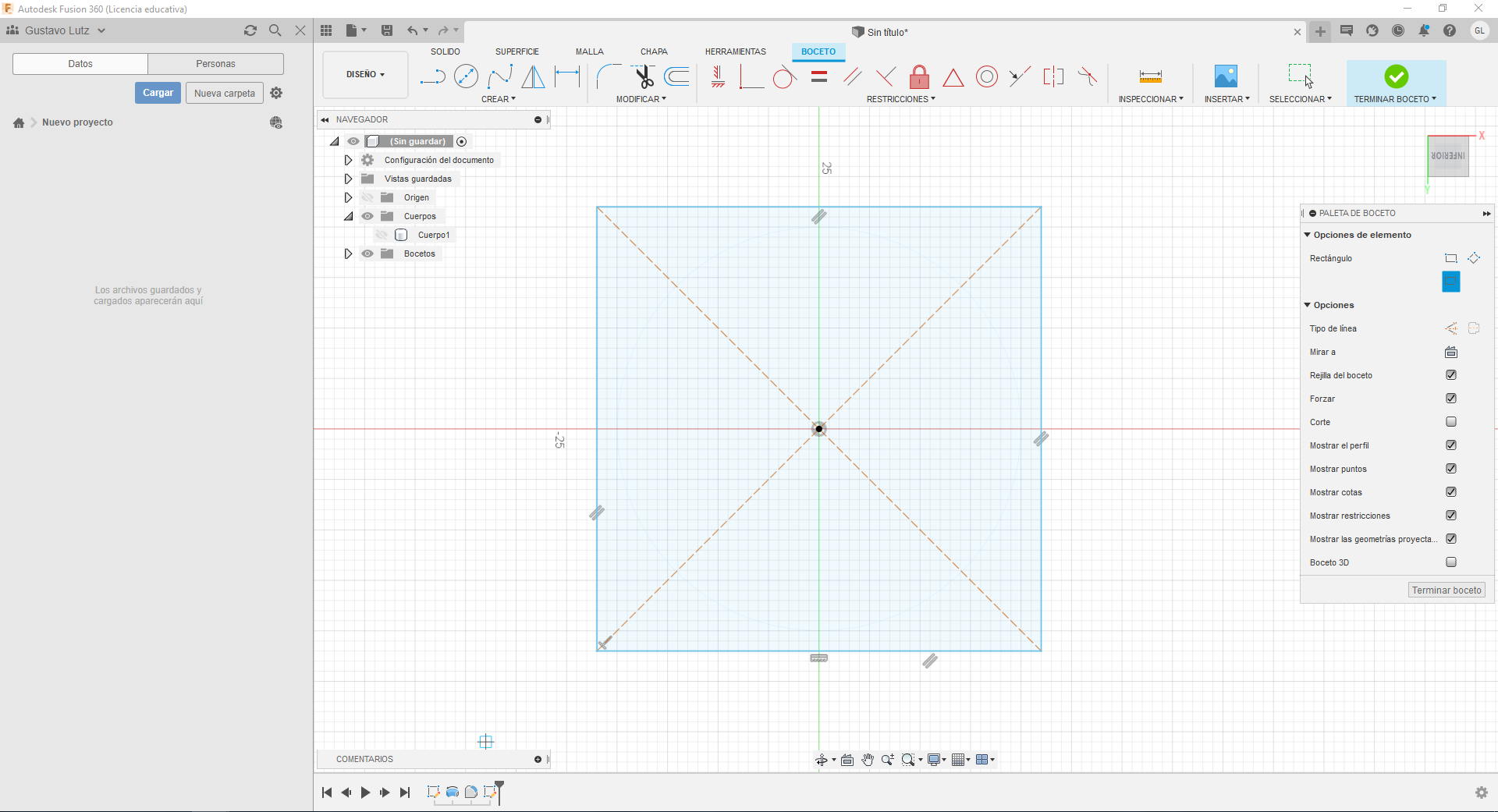Click the timeline end marker
Image resolution: width=1498 pixels, height=812 pixels.
499,791
